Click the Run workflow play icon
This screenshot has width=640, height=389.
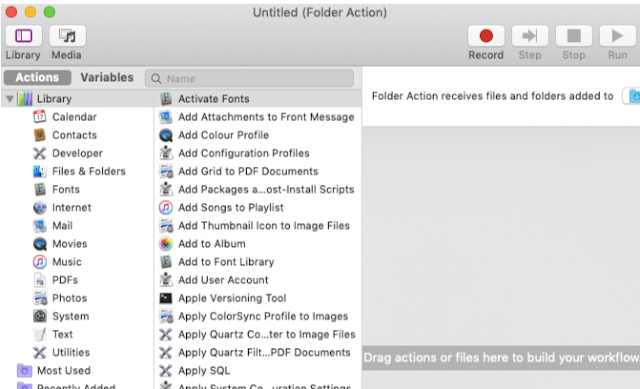617,36
